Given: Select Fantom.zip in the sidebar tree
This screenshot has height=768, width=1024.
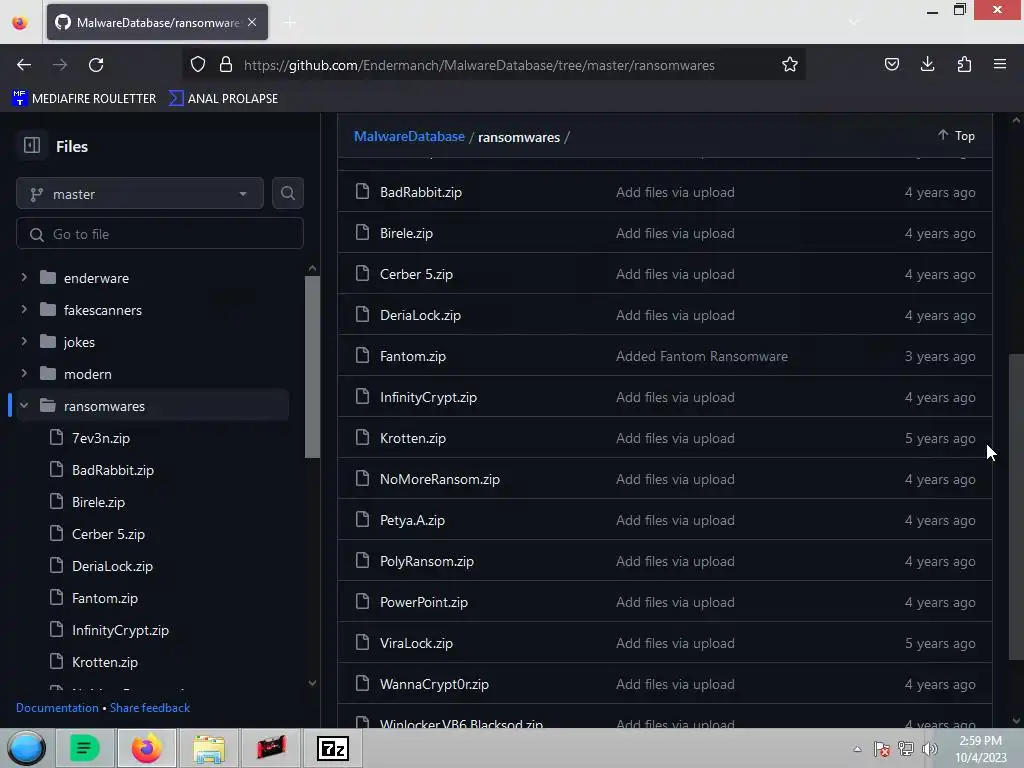Looking at the screenshot, I should 104,598.
